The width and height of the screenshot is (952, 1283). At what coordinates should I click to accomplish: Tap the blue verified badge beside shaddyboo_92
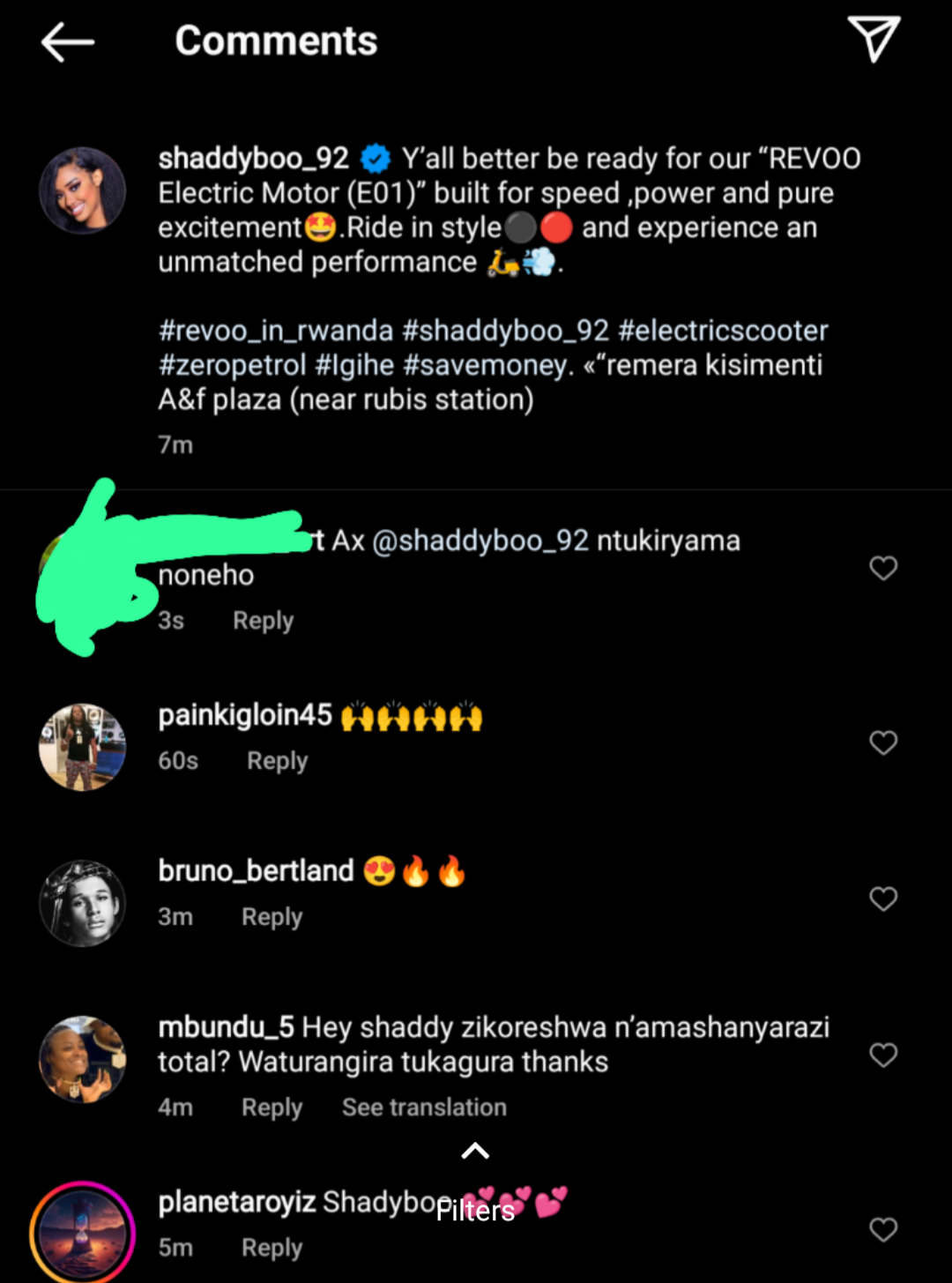(x=376, y=159)
